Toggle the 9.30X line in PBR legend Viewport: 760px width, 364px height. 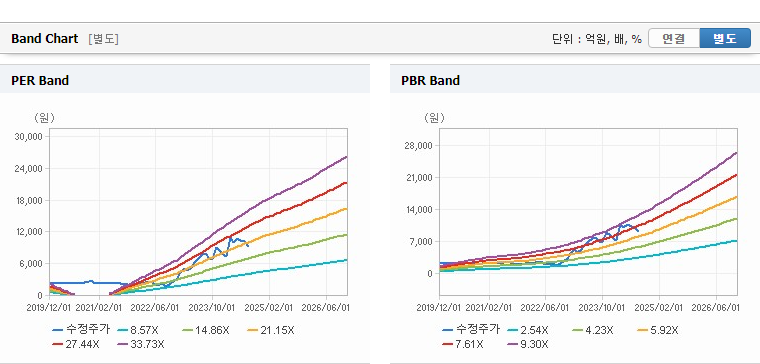click(528, 345)
